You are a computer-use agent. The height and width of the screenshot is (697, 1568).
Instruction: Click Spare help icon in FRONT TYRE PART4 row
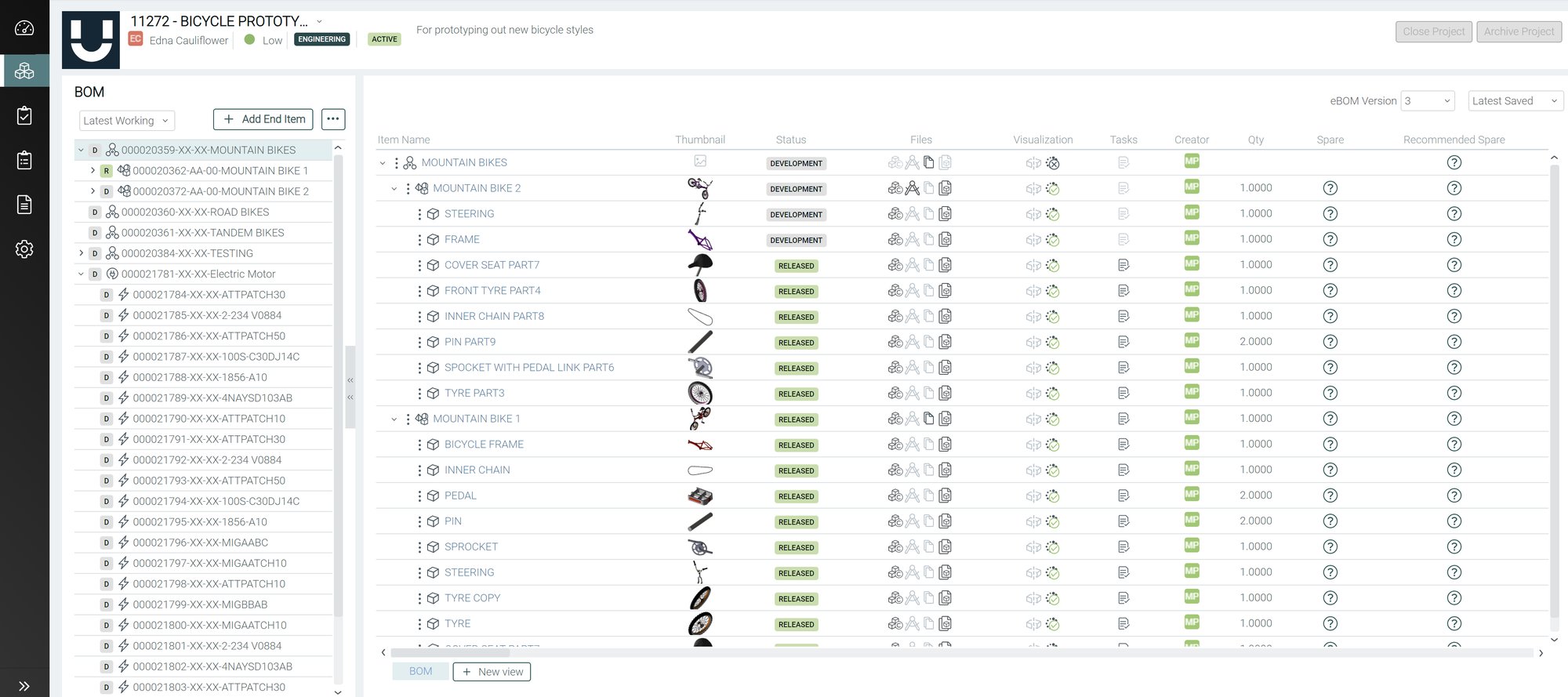coord(1330,291)
